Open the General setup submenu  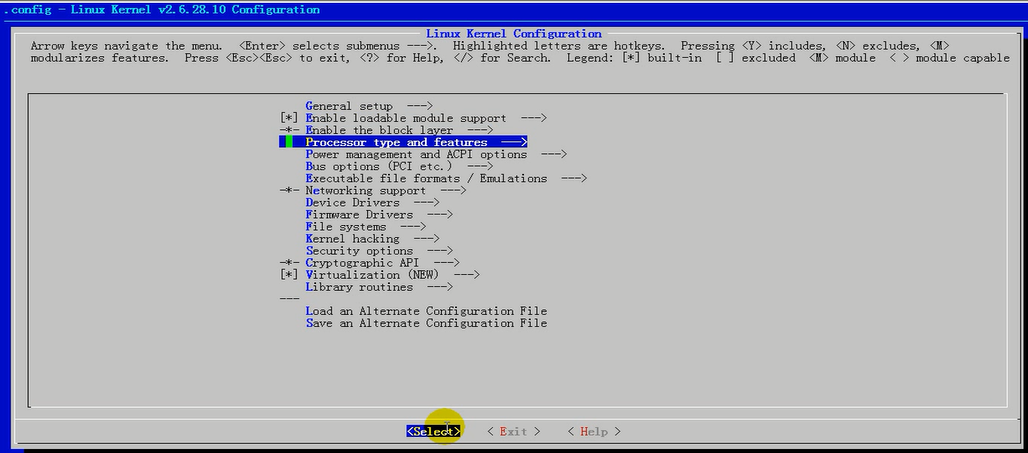[369, 106]
